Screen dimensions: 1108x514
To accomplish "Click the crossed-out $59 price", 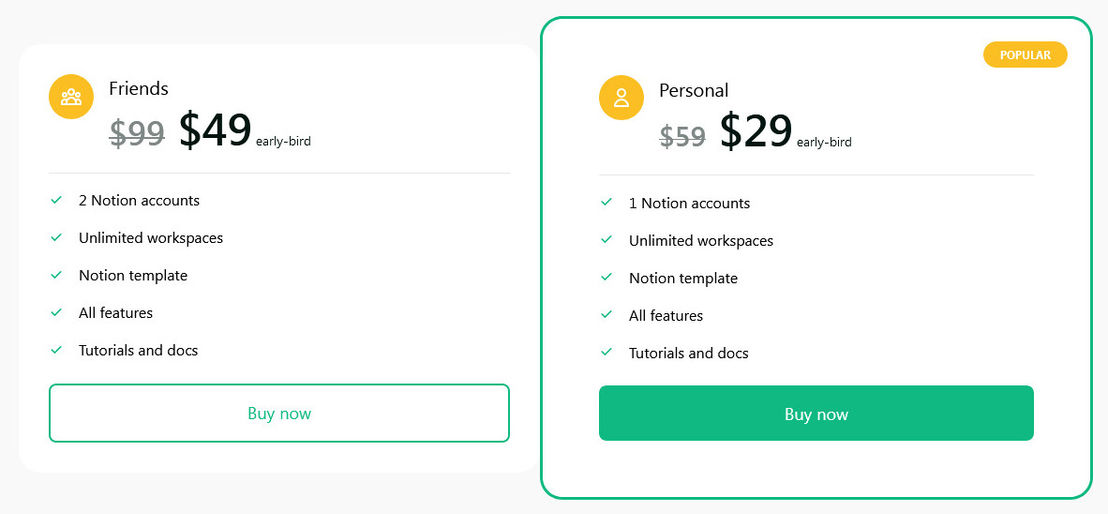I will [683, 136].
